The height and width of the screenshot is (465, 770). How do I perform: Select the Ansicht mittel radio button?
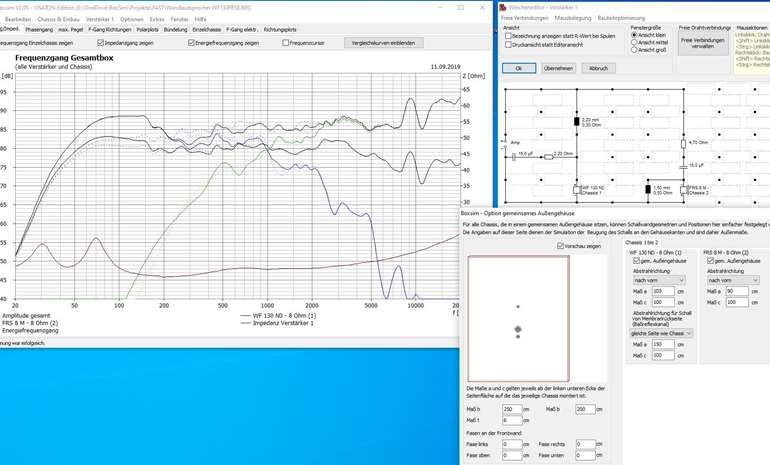[x=635, y=43]
